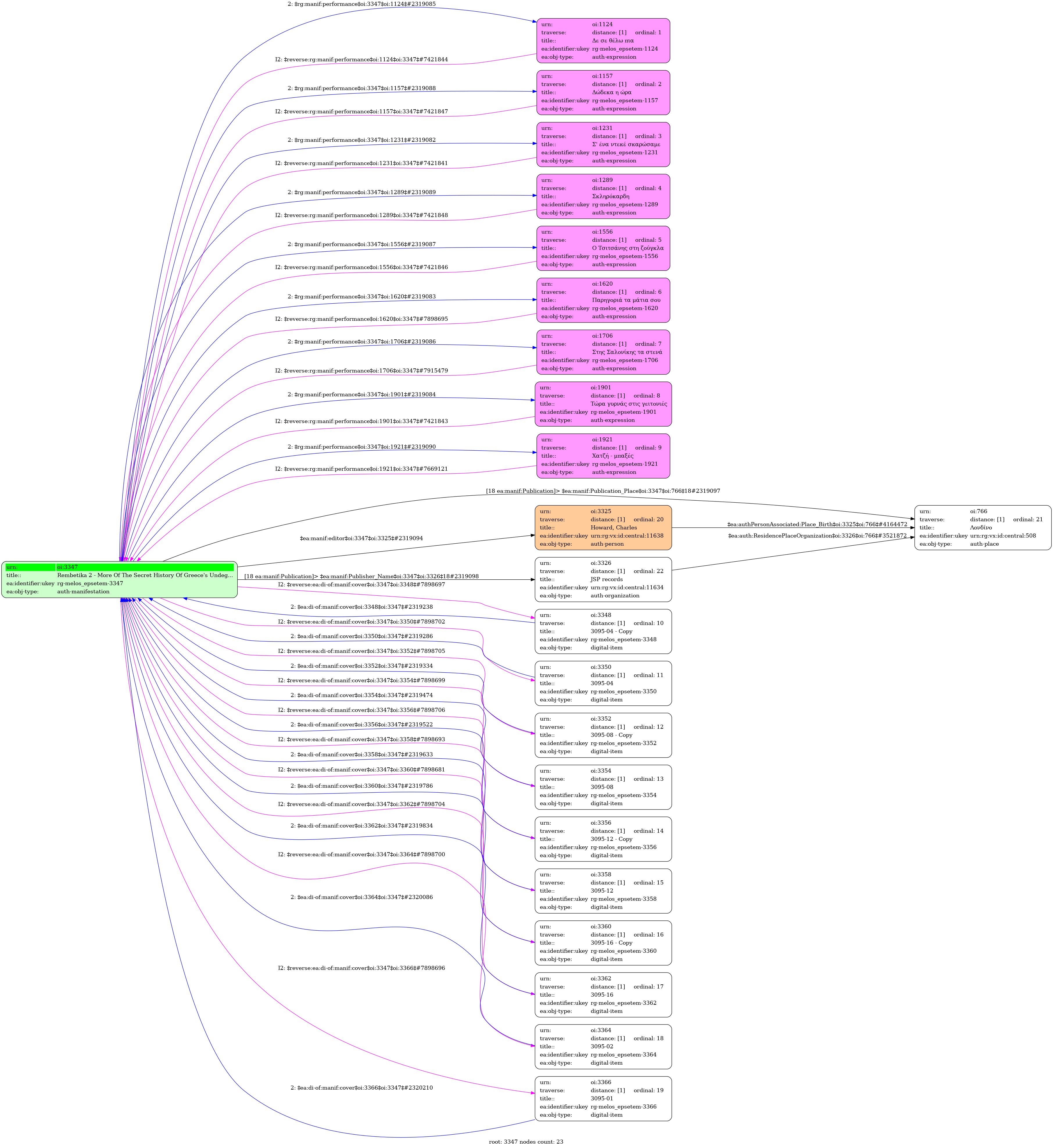Screen dimensions: 1053x1148
Task: Select the JSP records organization node
Action: pos(603,579)
